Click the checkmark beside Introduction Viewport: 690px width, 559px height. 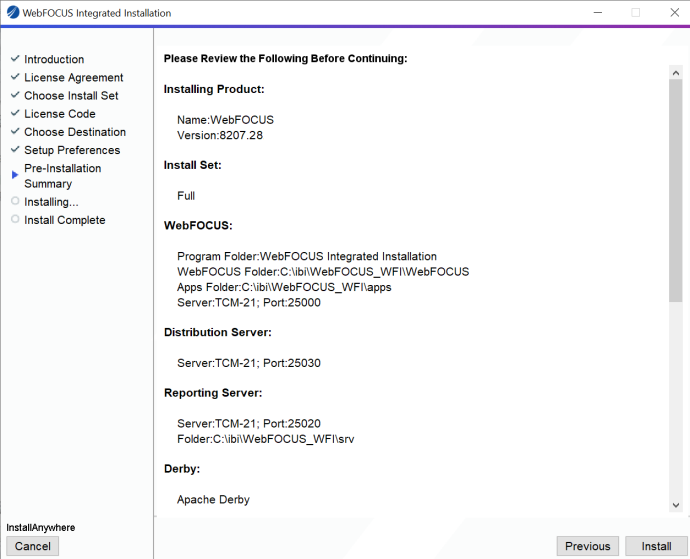point(15,58)
